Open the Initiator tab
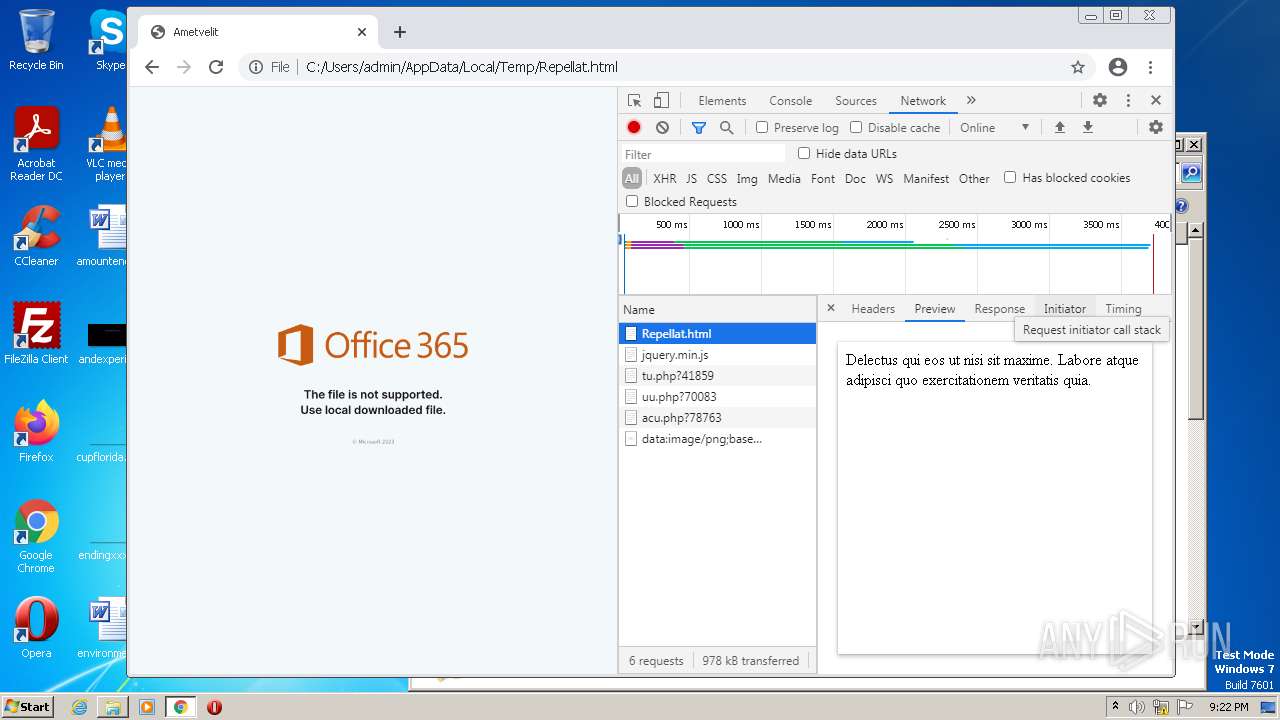Screen dimensions: 1280x720 [x=1064, y=309]
